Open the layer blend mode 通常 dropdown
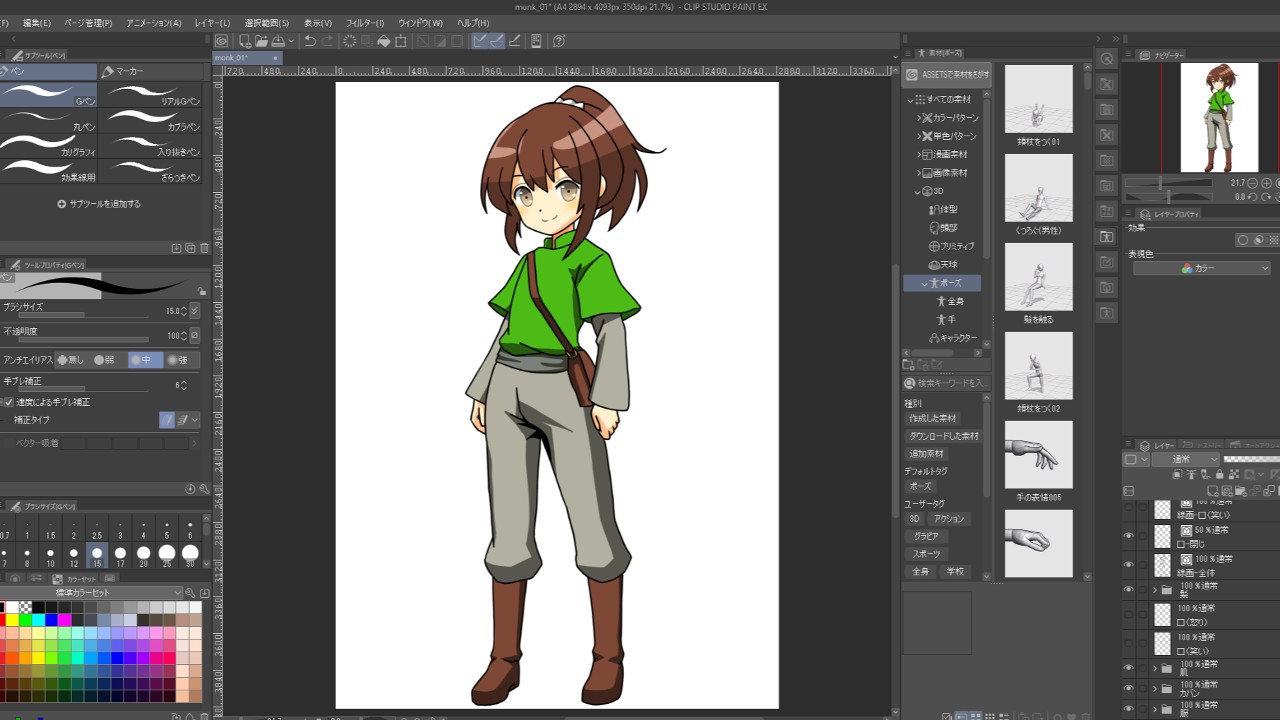 (x=1184, y=460)
